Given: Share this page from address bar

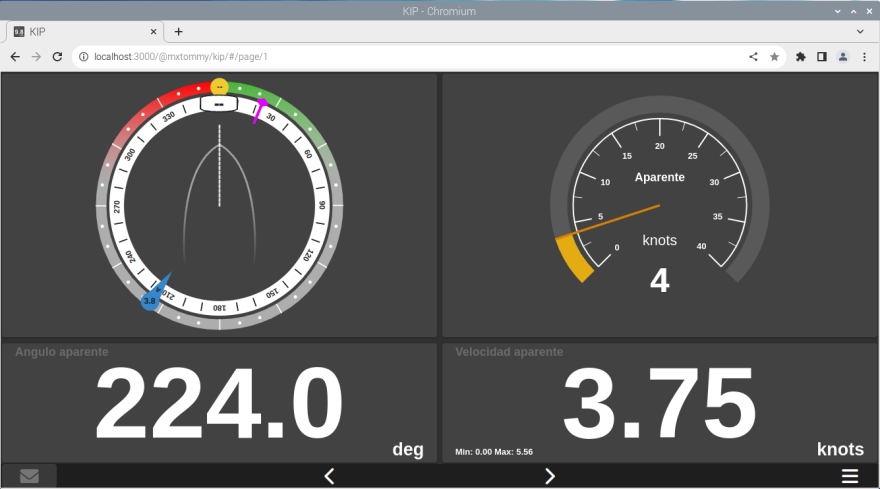Looking at the screenshot, I should pos(753,57).
